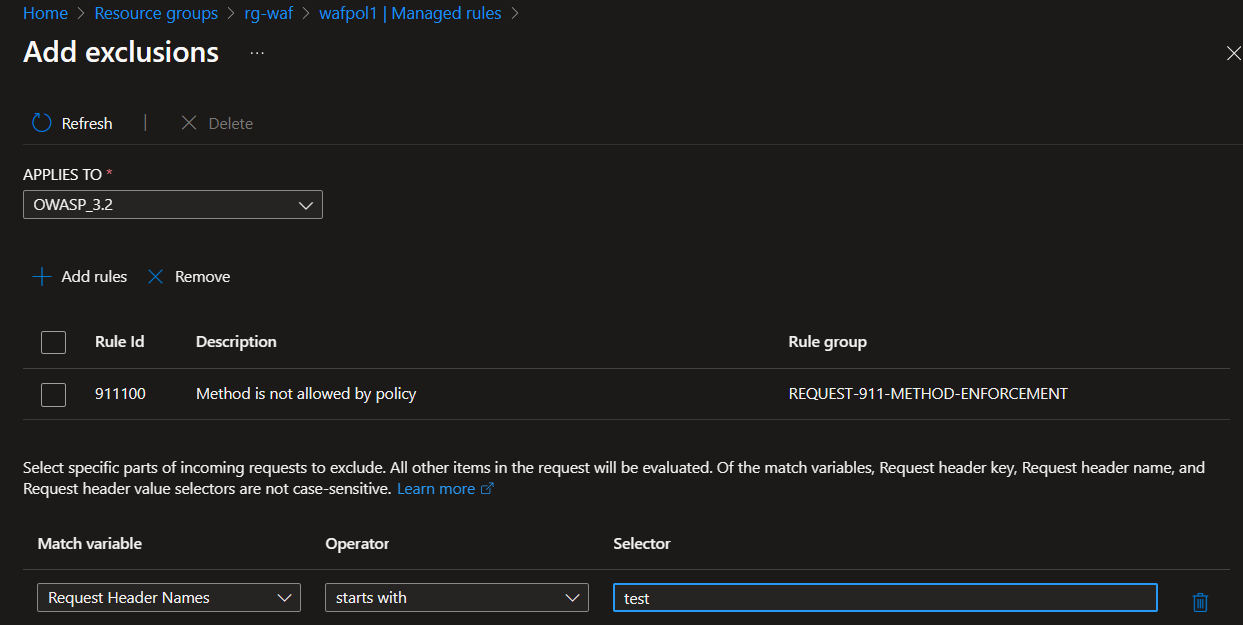Click the Learn more link

(436, 489)
